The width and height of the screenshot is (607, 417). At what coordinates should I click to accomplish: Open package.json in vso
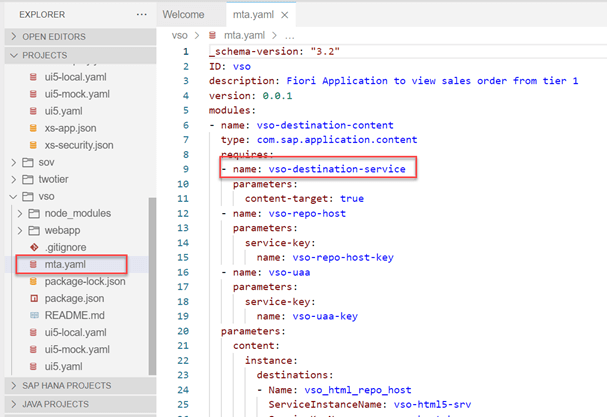[x=74, y=299]
